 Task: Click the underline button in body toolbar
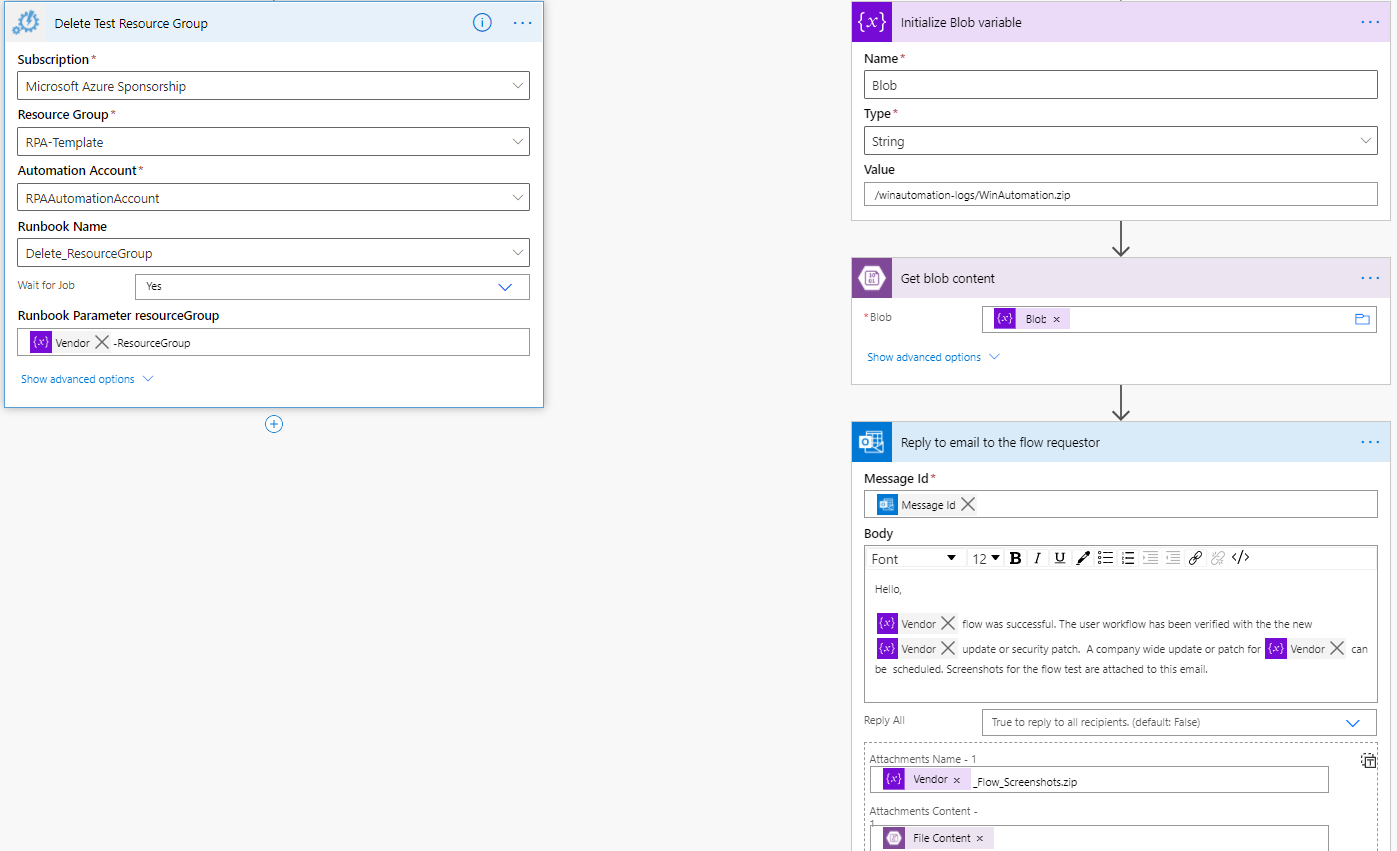pos(1060,558)
